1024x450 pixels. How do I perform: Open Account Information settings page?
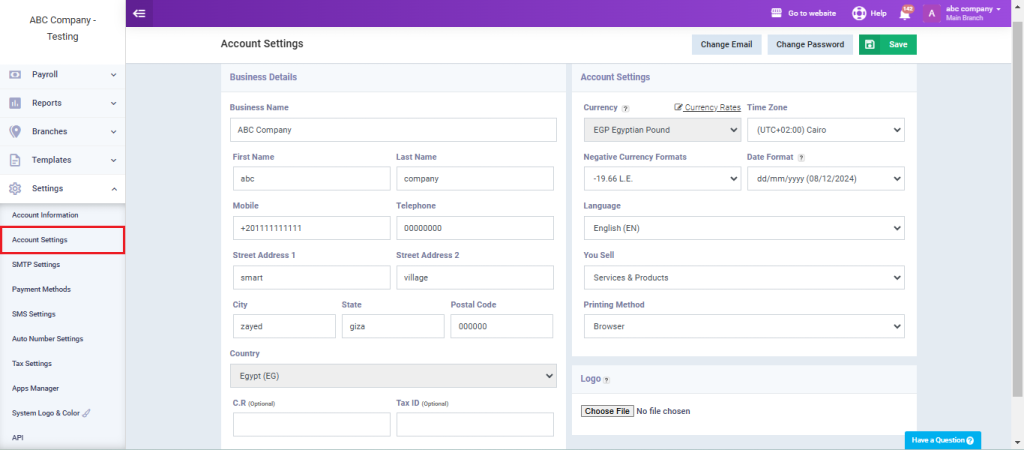point(45,215)
